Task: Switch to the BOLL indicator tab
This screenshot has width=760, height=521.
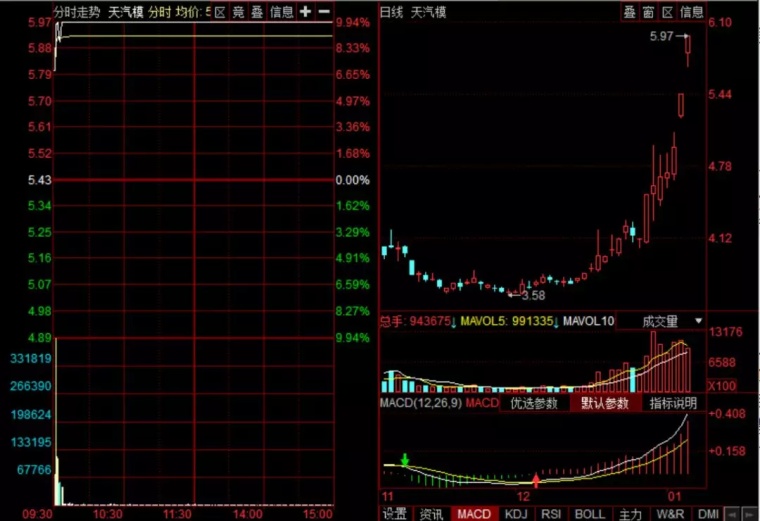Action: click(589, 513)
